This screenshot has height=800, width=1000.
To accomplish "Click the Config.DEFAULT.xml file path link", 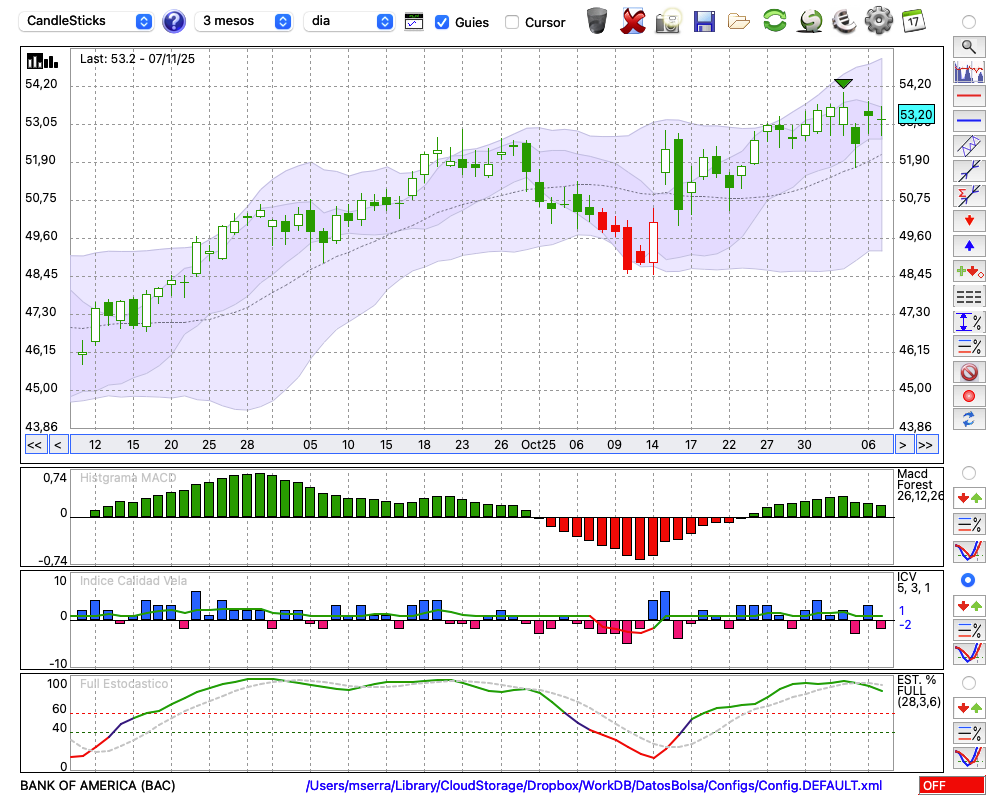I will pyautogui.click(x=594, y=786).
